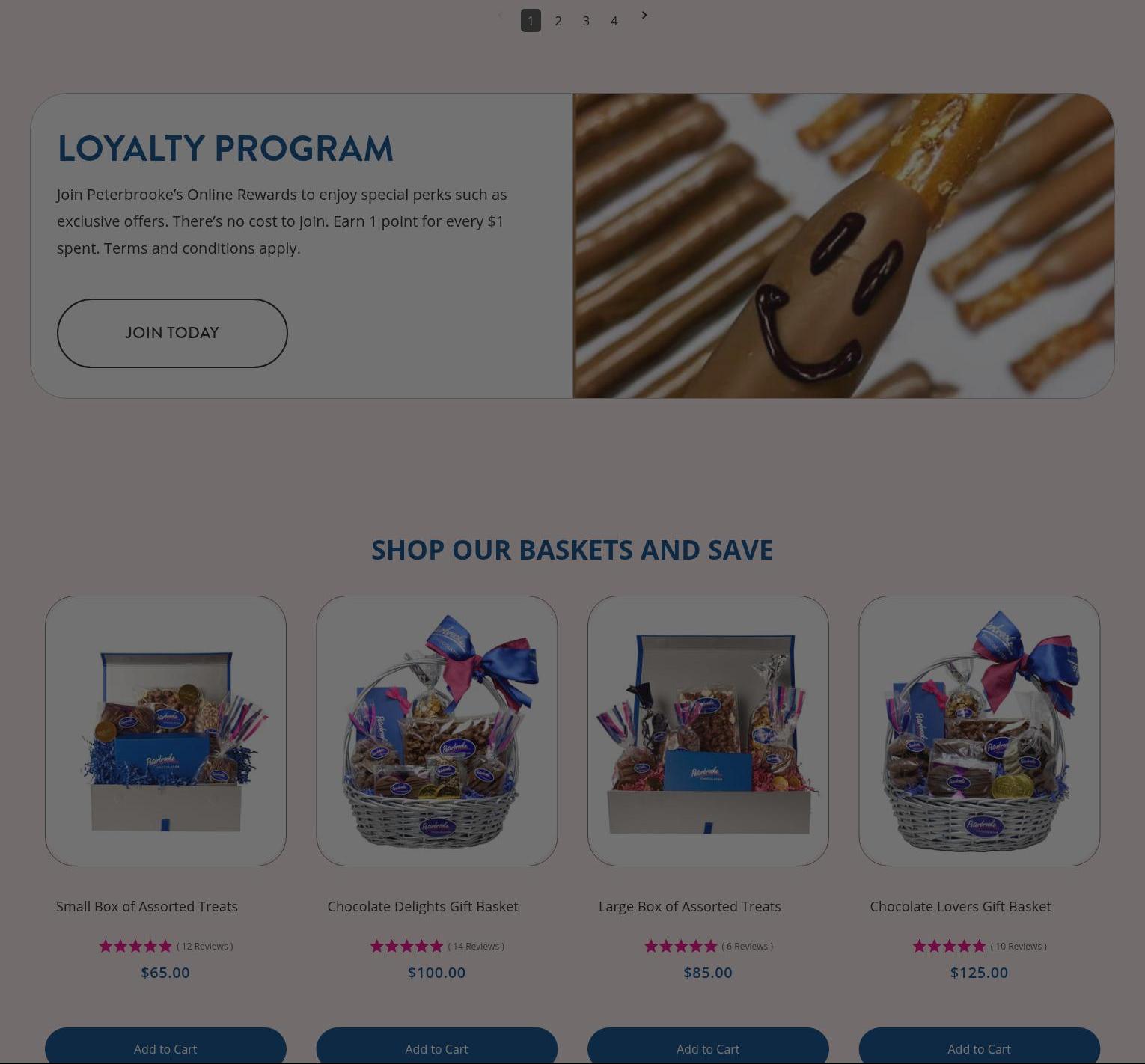Select current page 1 in pagination
The width and height of the screenshot is (1145, 1064).
[531, 21]
